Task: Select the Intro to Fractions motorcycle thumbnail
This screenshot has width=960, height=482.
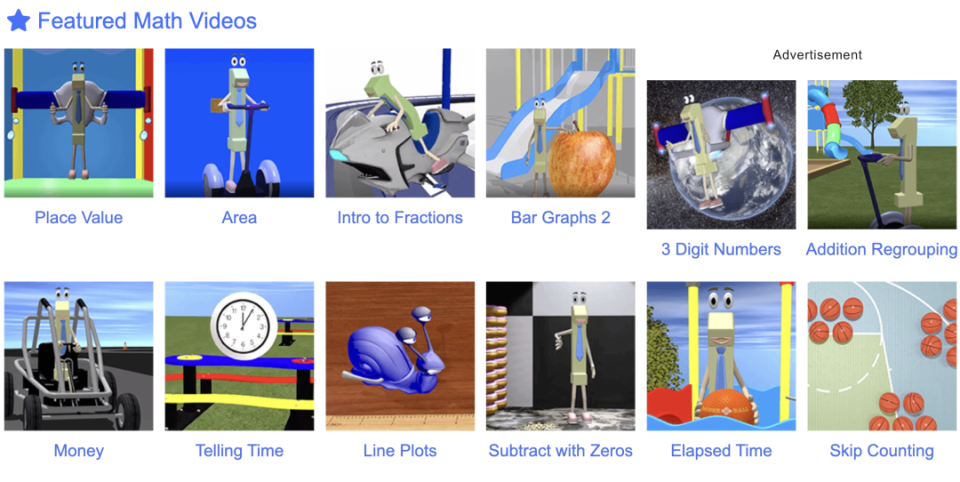Action: click(x=400, y=123)
